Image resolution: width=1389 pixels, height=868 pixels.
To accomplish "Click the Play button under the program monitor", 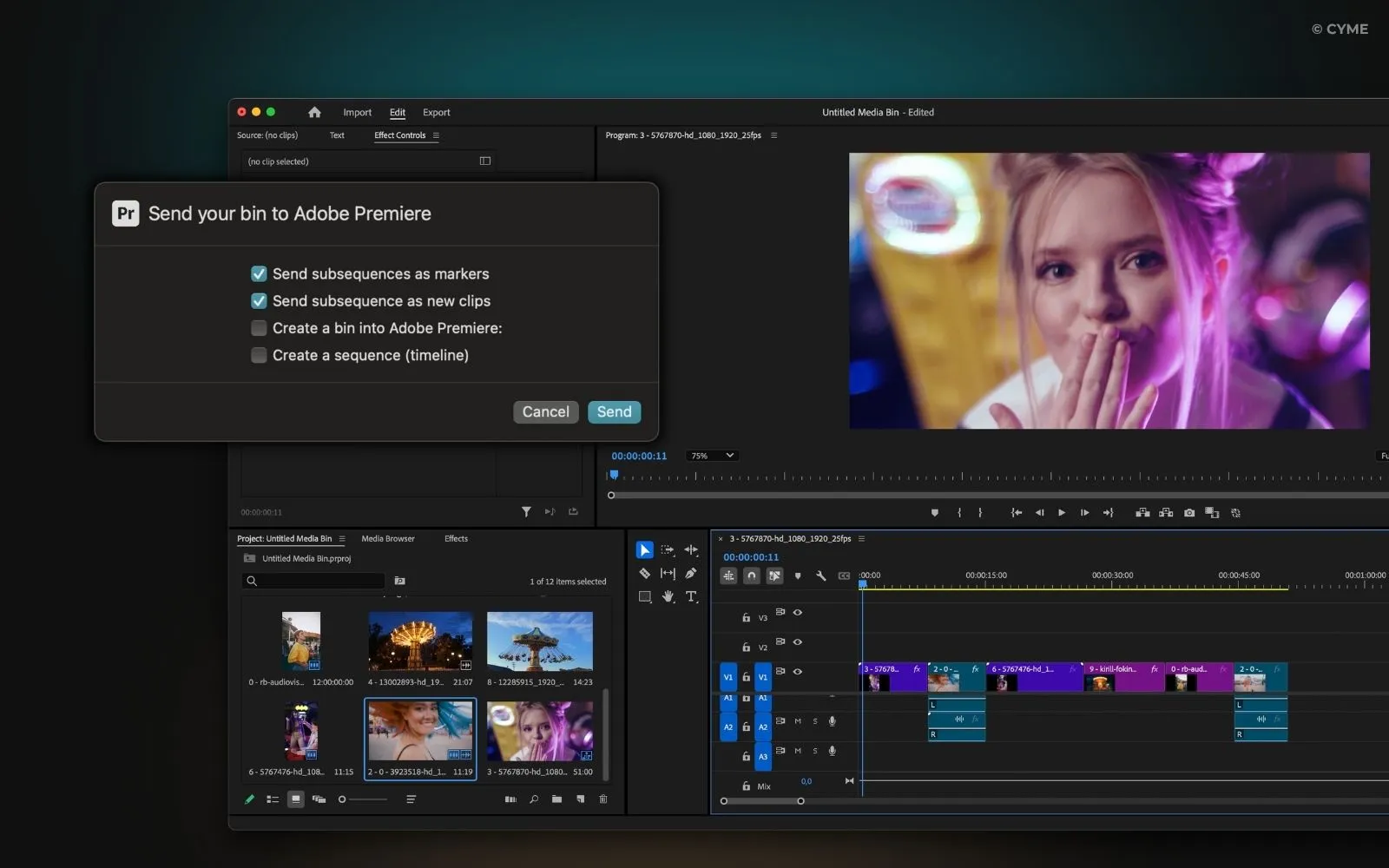I will point(1062,512).
